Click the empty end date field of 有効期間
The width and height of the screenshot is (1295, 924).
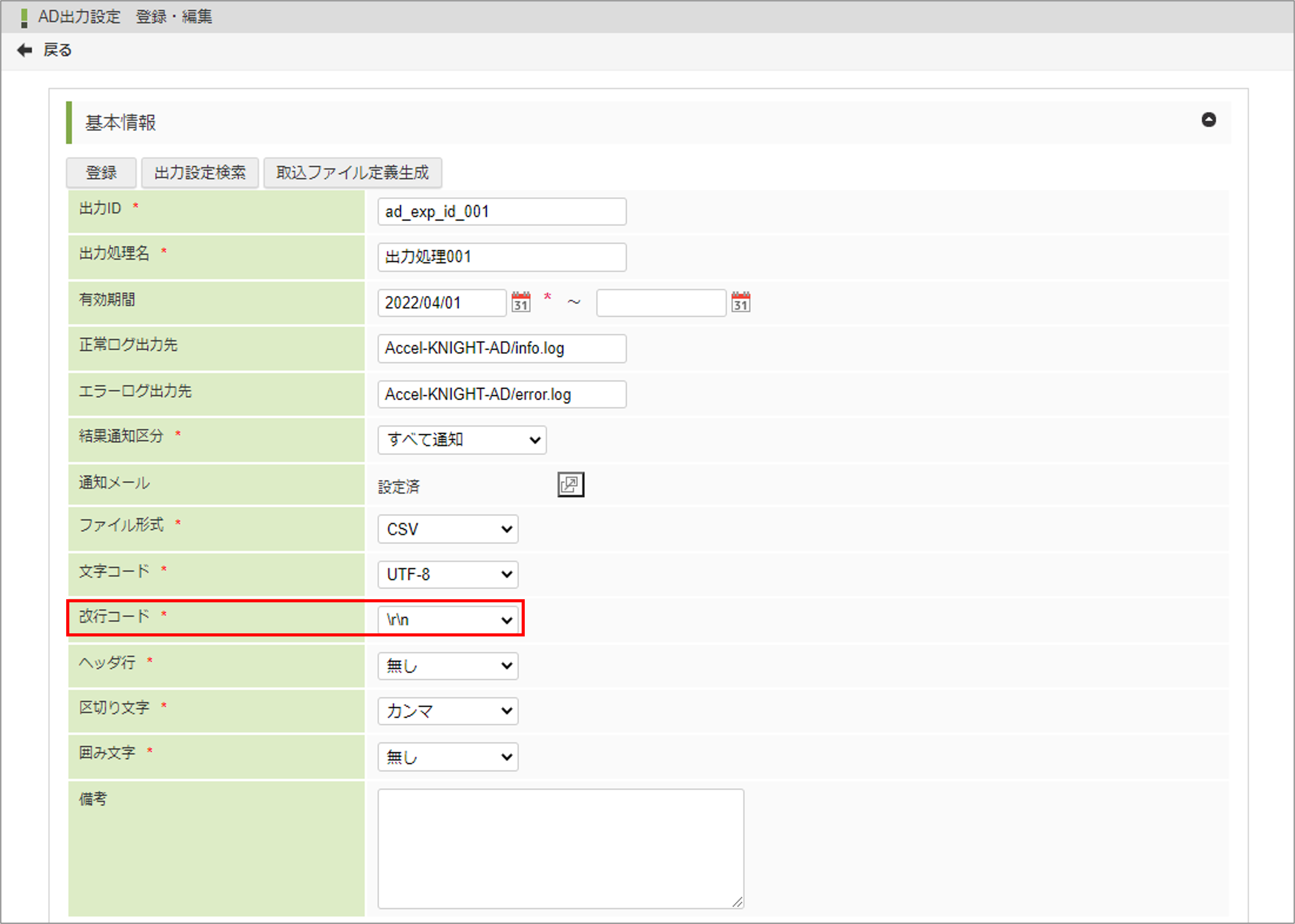[x=661, y=302]
